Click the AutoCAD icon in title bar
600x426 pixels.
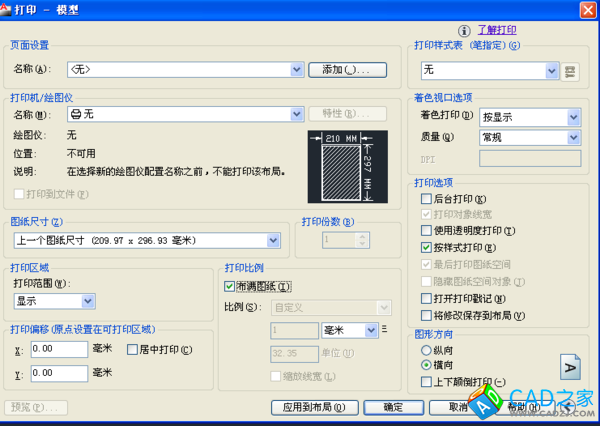coord(9,9)
